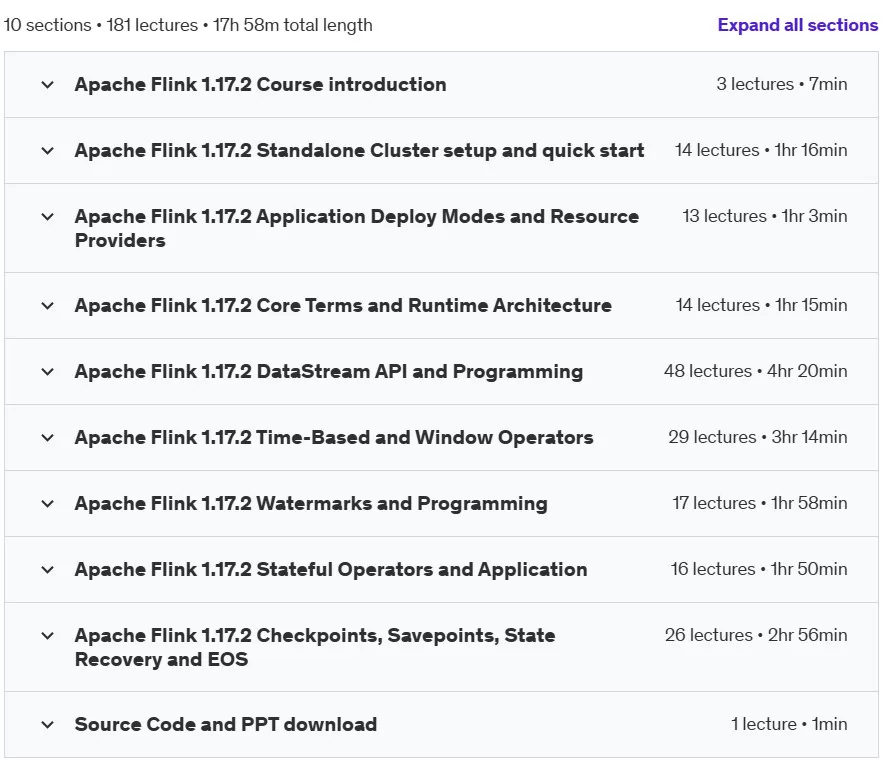Expand Standalone Cluster setup section chevron

pos(48,151)
